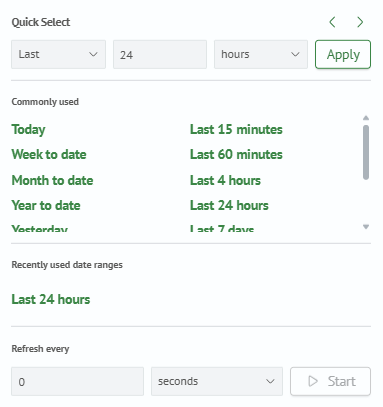Select Month to date range

point(52,180)
